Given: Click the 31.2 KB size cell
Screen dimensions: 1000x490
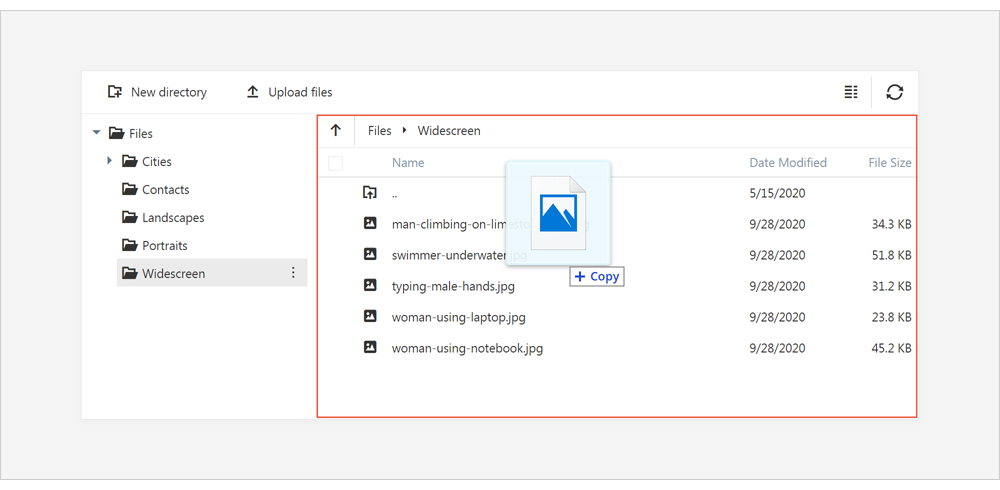Looking at the screenshot, I should tap(892, 286).
